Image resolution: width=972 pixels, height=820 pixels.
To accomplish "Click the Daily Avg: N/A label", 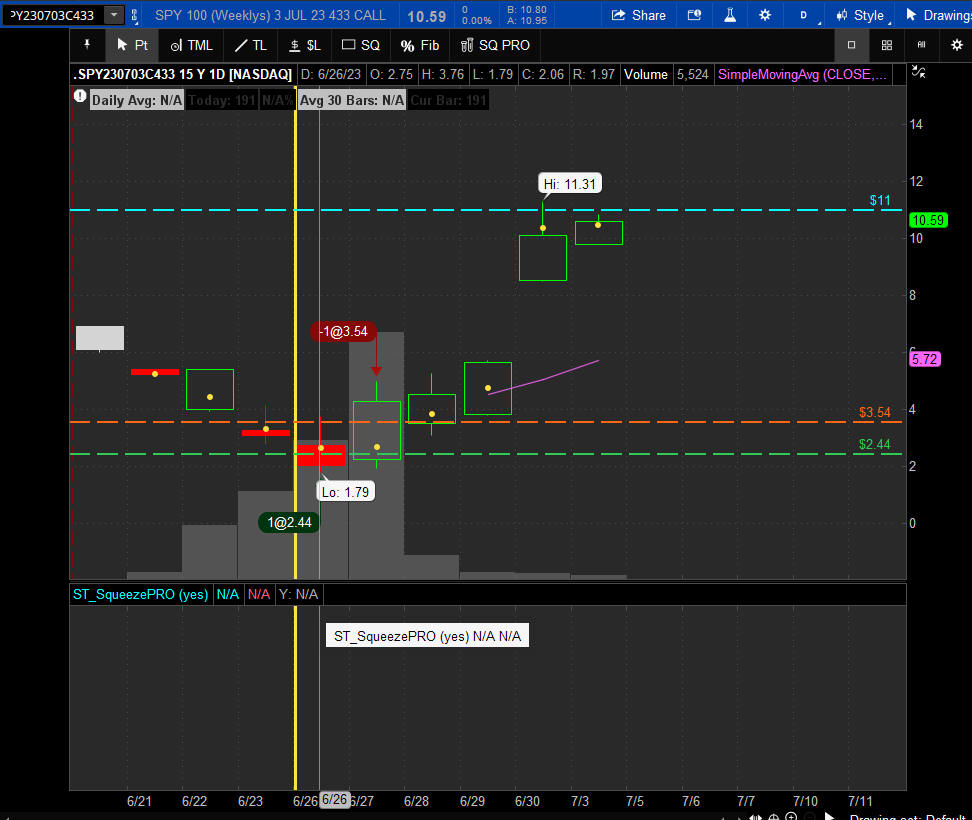I will pos(137,100).
